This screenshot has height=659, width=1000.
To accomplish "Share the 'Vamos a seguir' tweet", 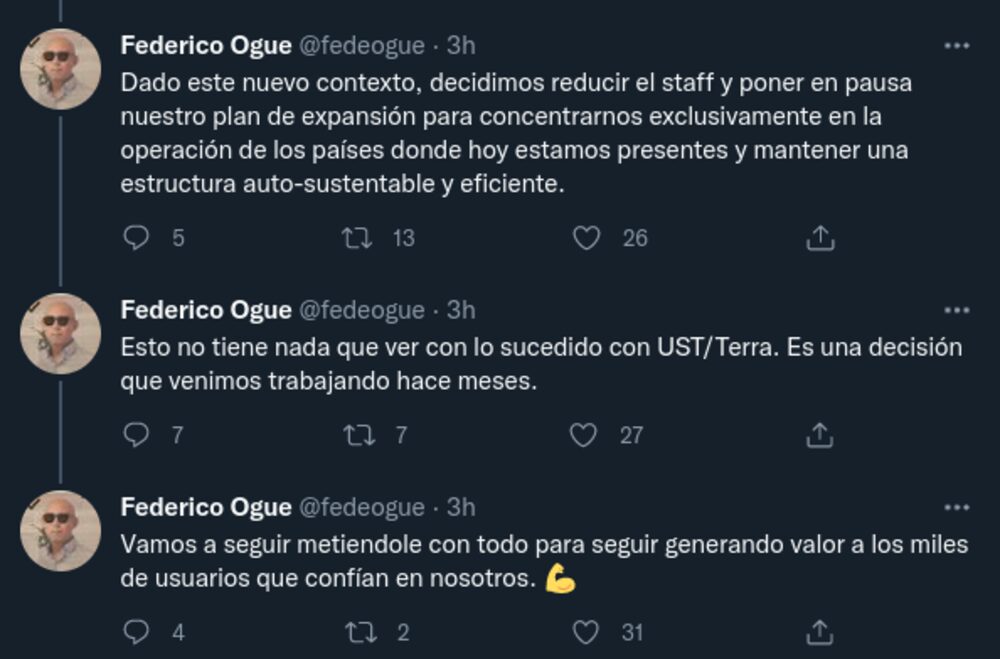I will 819,632.
